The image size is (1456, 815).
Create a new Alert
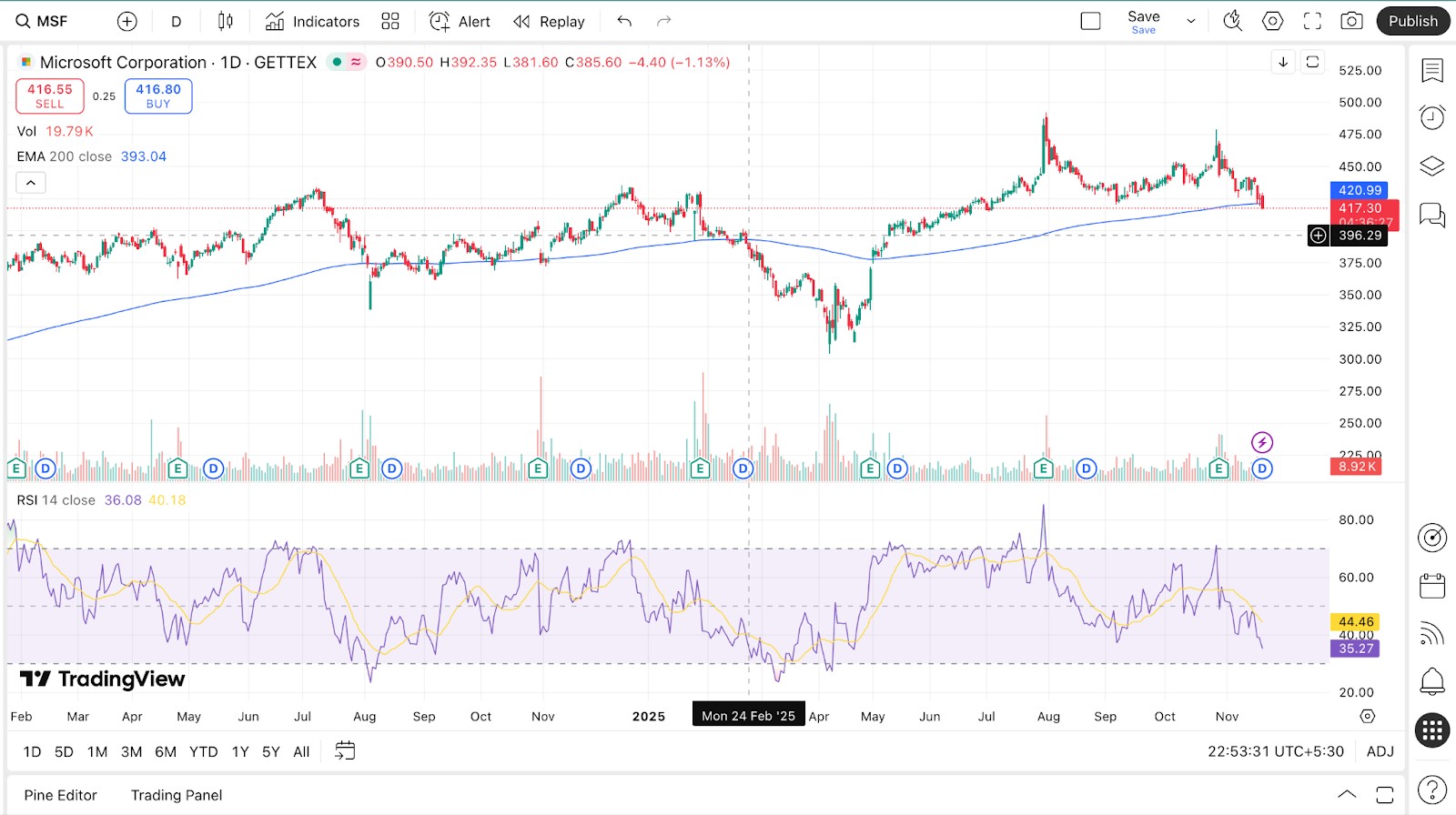click(x=460, y=21)
